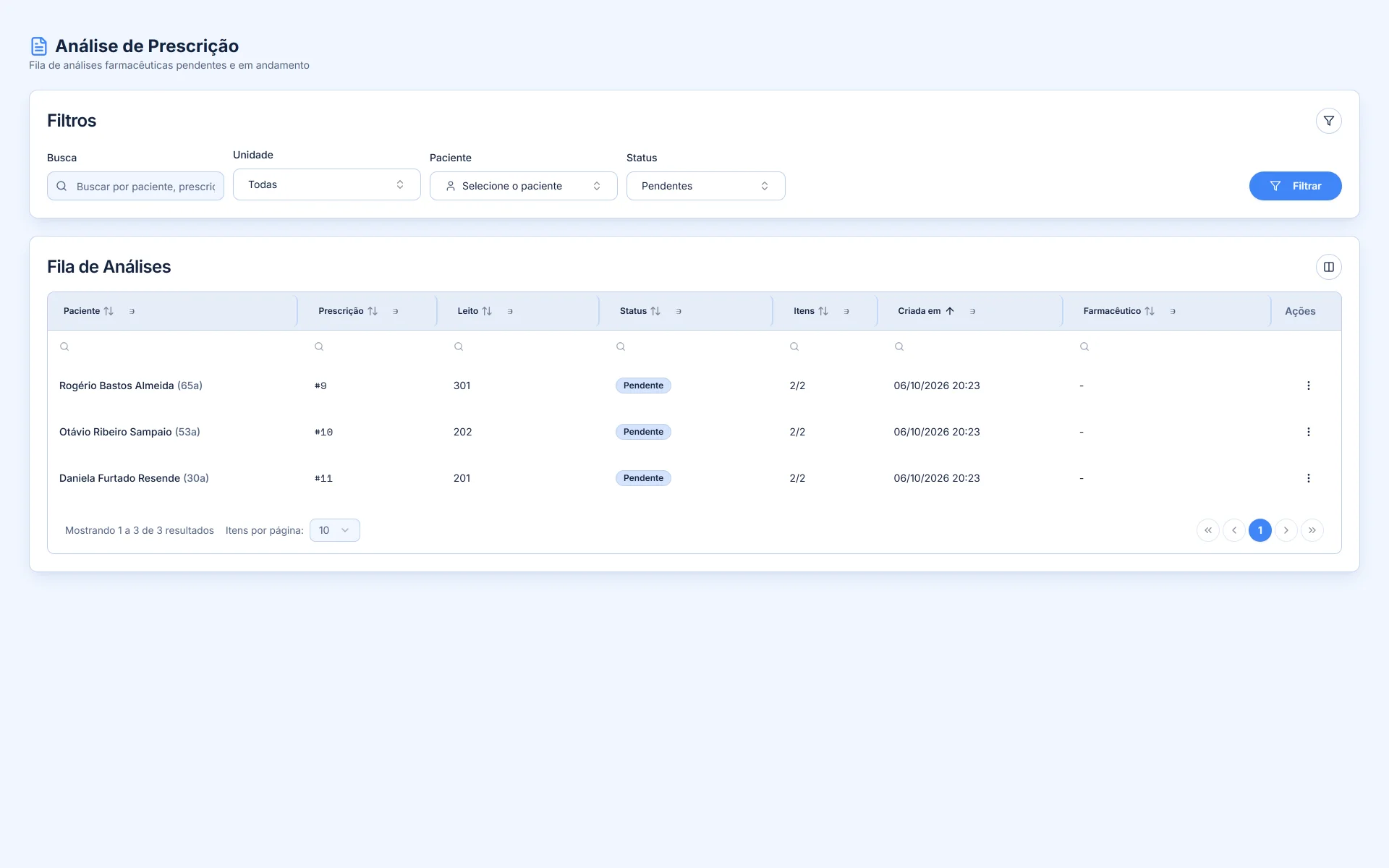This screenshot has height=868, width=1389.
Task: Open the Status dropdown showing Pendentes
Action: [x=705, y=186]
